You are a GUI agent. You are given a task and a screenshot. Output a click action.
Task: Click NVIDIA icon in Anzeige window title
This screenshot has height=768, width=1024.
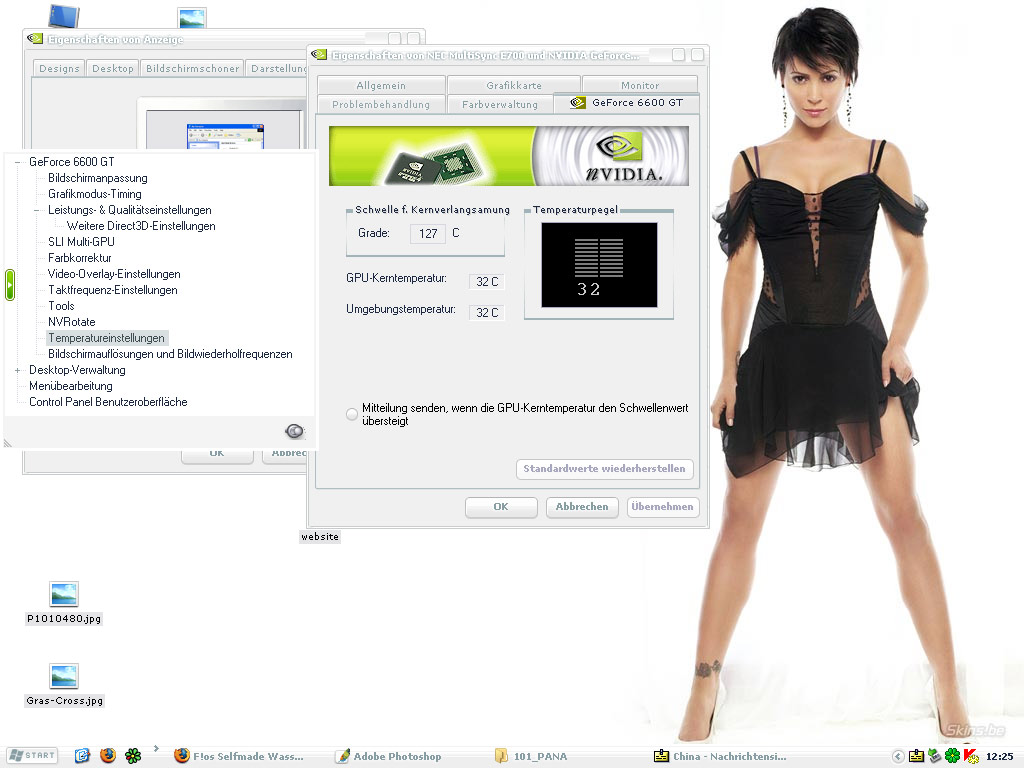pyautogui.click(x=35, y=39)
